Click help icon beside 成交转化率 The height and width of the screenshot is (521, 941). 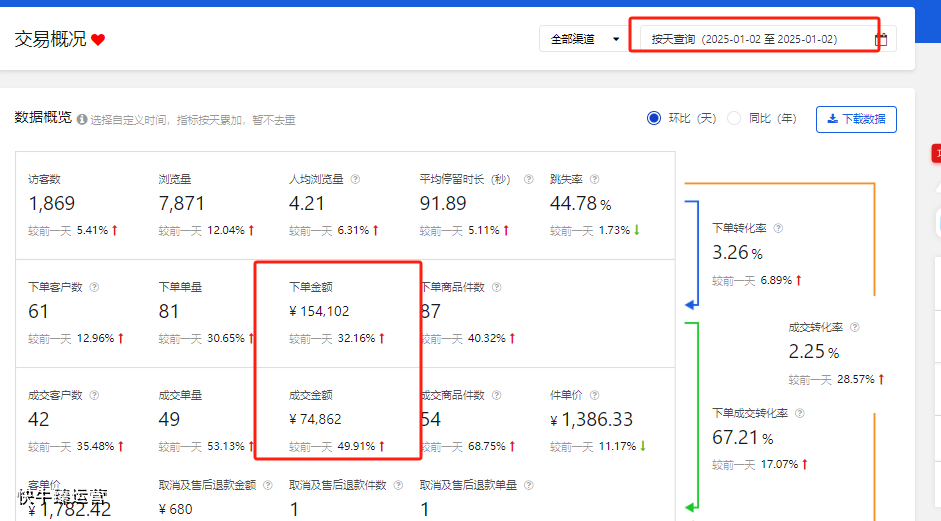click(x=855, y=327)
